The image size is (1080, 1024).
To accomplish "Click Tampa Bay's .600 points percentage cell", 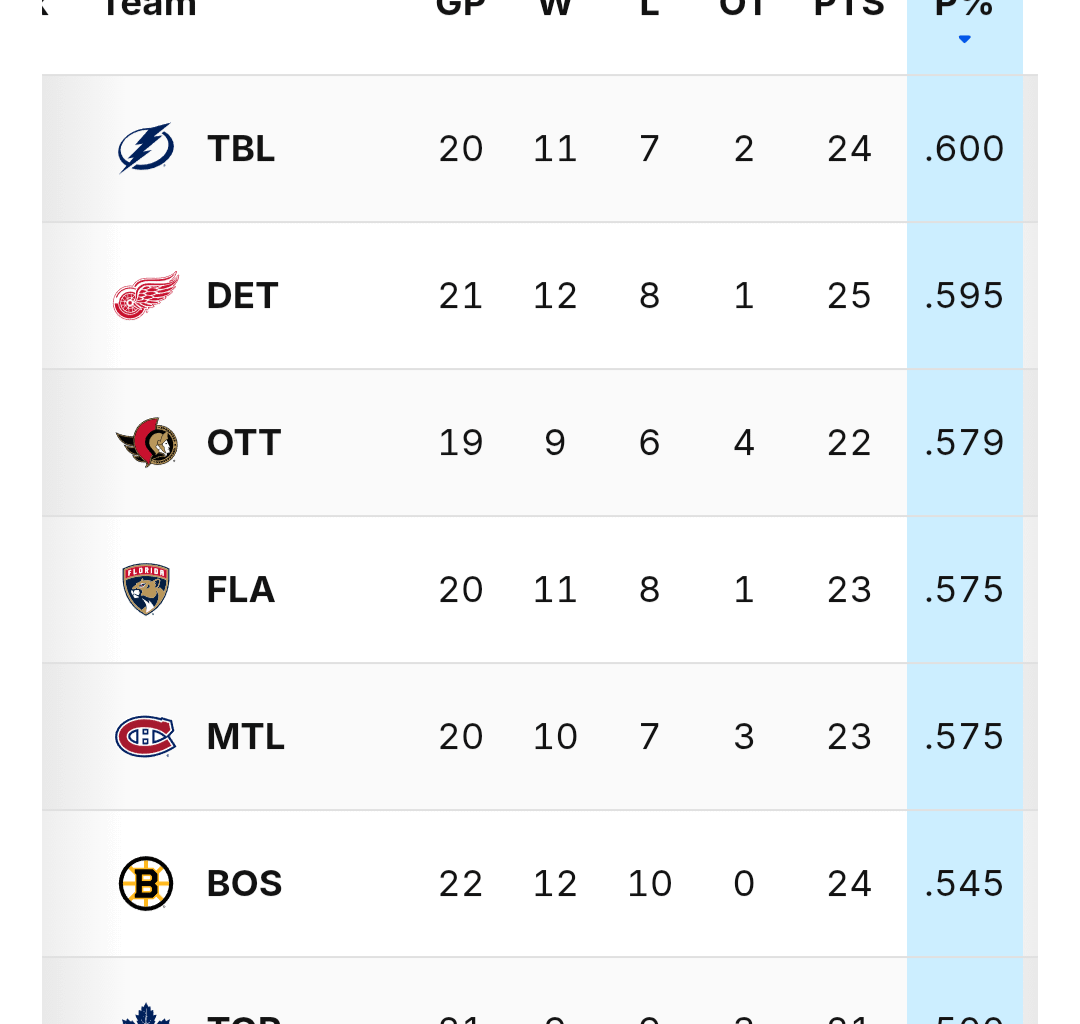I will pyautogui.click(x=964, y=149).
